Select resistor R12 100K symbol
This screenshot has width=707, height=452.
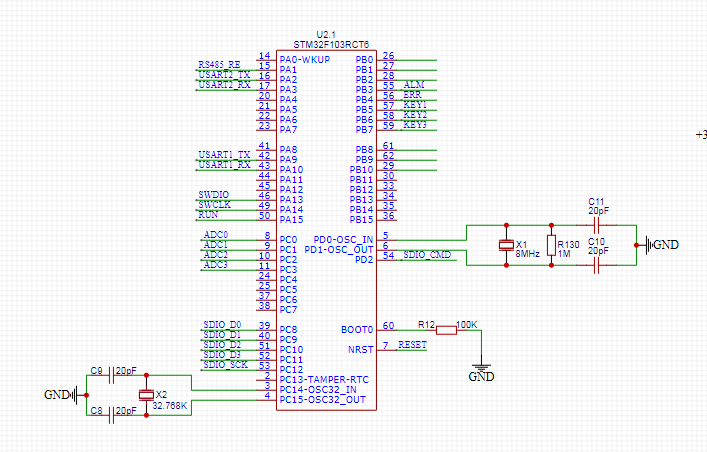coord(446,330)
